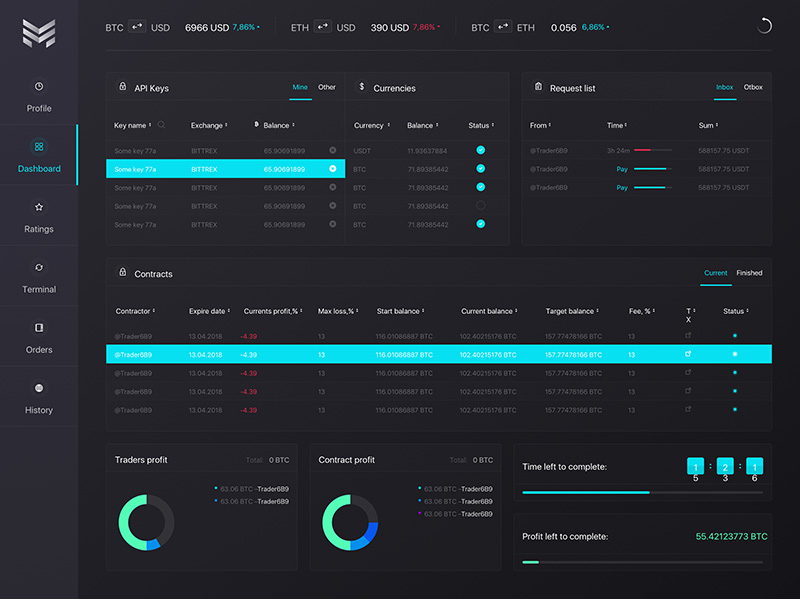Click the lock icon beside Contracts header
800x599 pixels.
click(x=123, y=274)
